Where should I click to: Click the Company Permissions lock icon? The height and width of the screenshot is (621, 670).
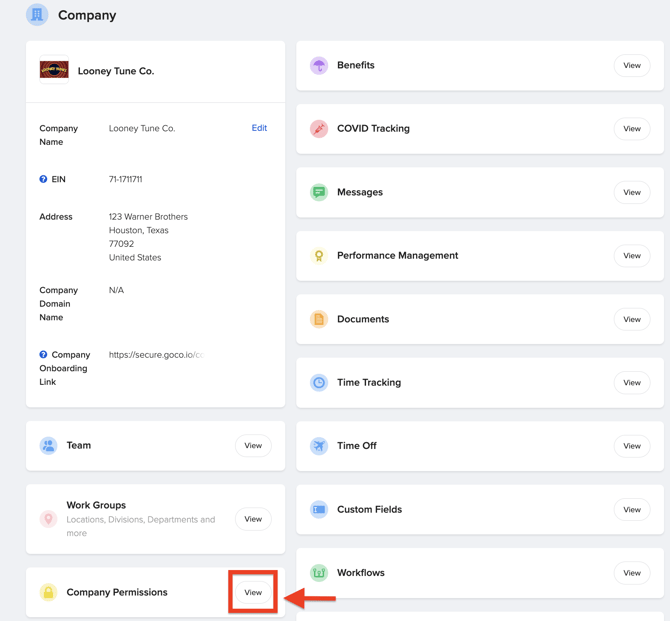tap(48, 592)
